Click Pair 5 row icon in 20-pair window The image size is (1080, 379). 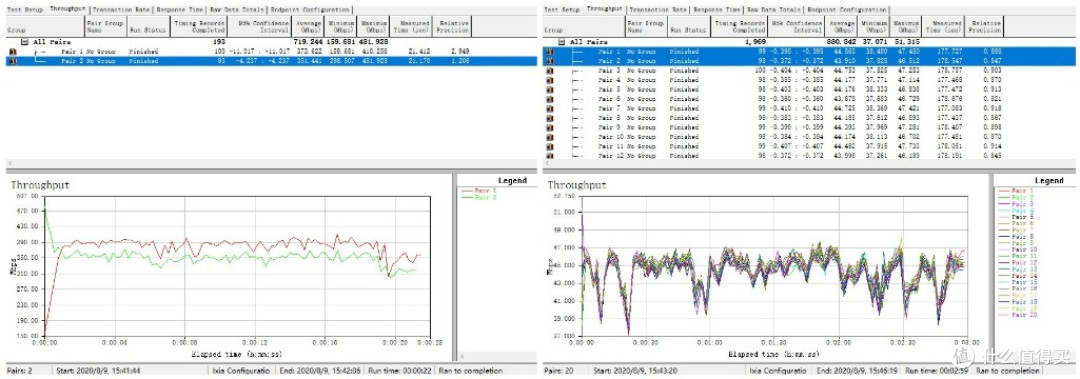click(550, 90)
